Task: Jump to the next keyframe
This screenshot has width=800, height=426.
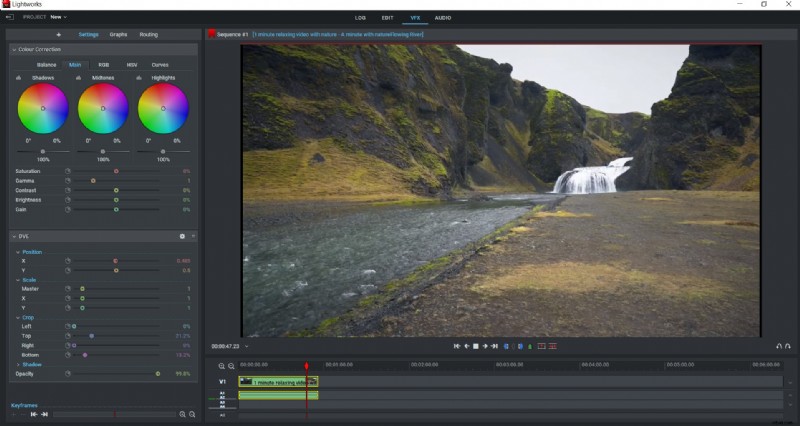Action: click(44, 414)
